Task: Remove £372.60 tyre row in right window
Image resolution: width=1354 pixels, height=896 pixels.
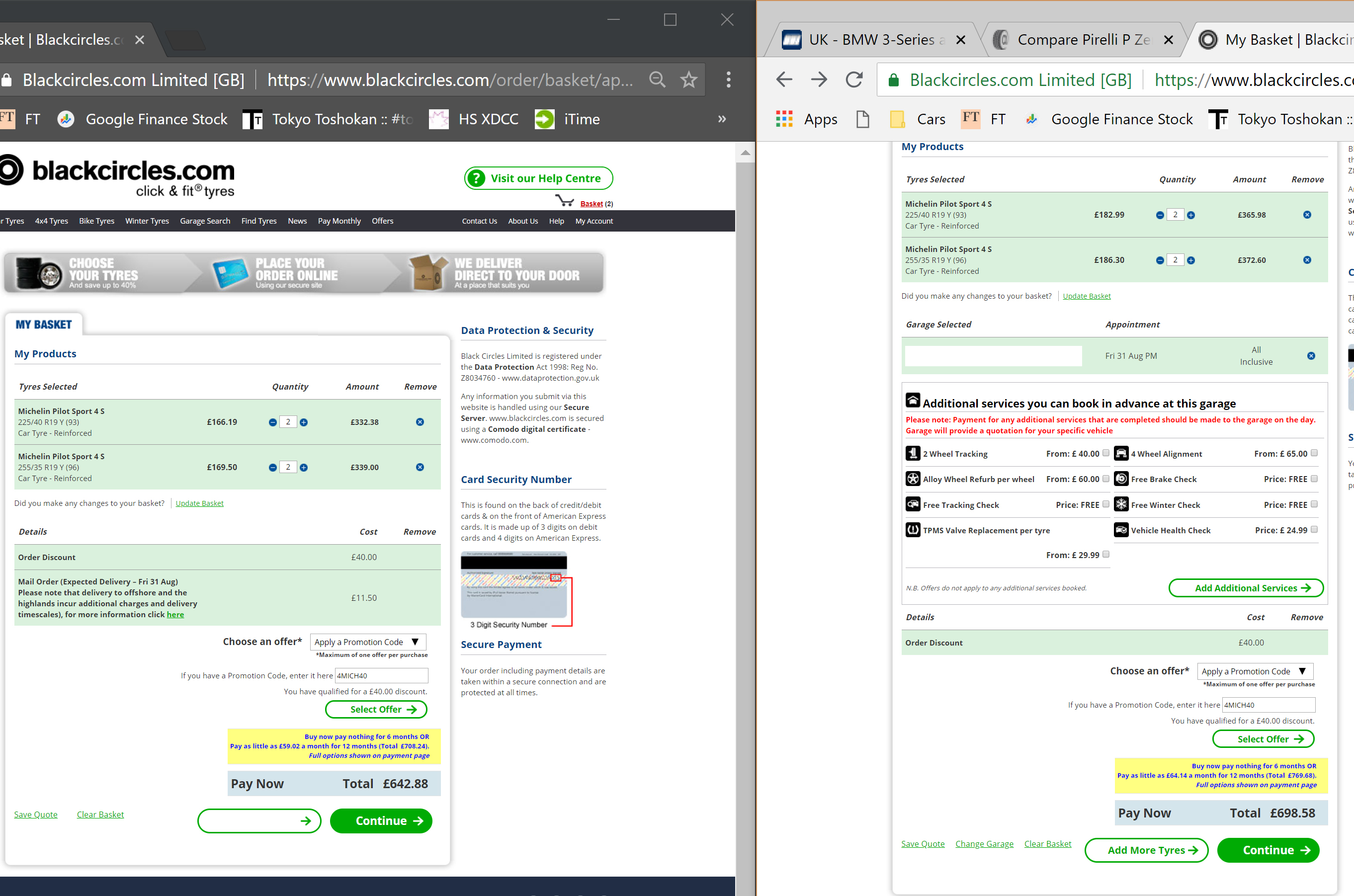Action: [1307, 260]
